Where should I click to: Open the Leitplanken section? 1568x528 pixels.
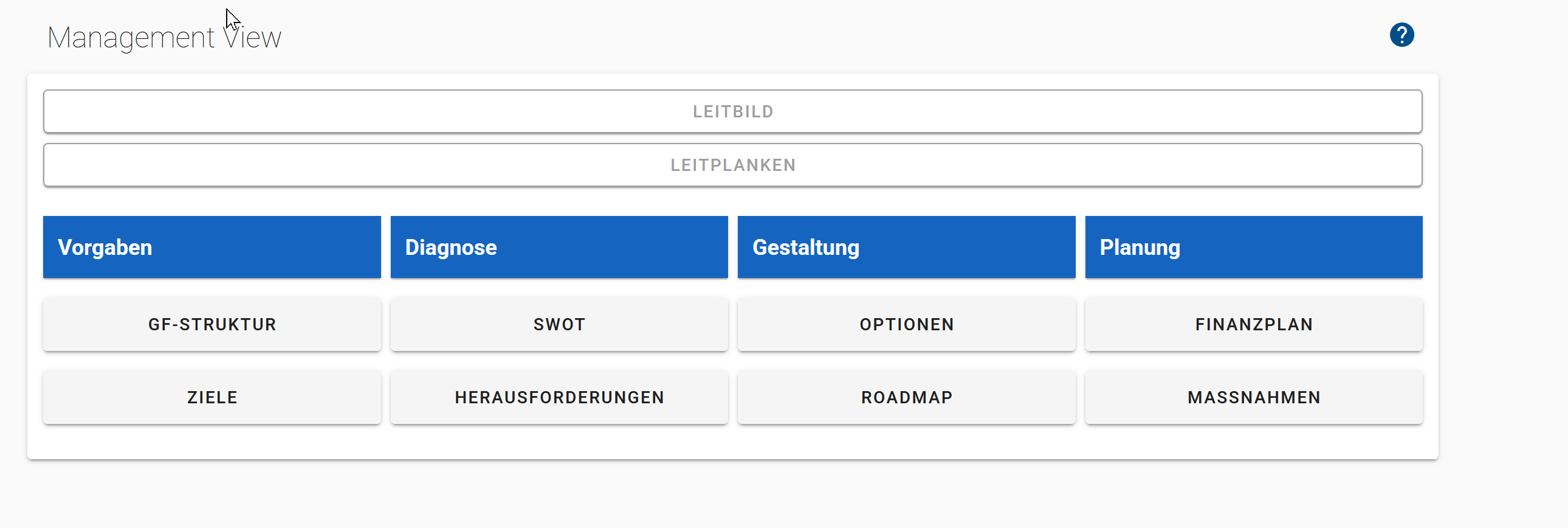732,165
